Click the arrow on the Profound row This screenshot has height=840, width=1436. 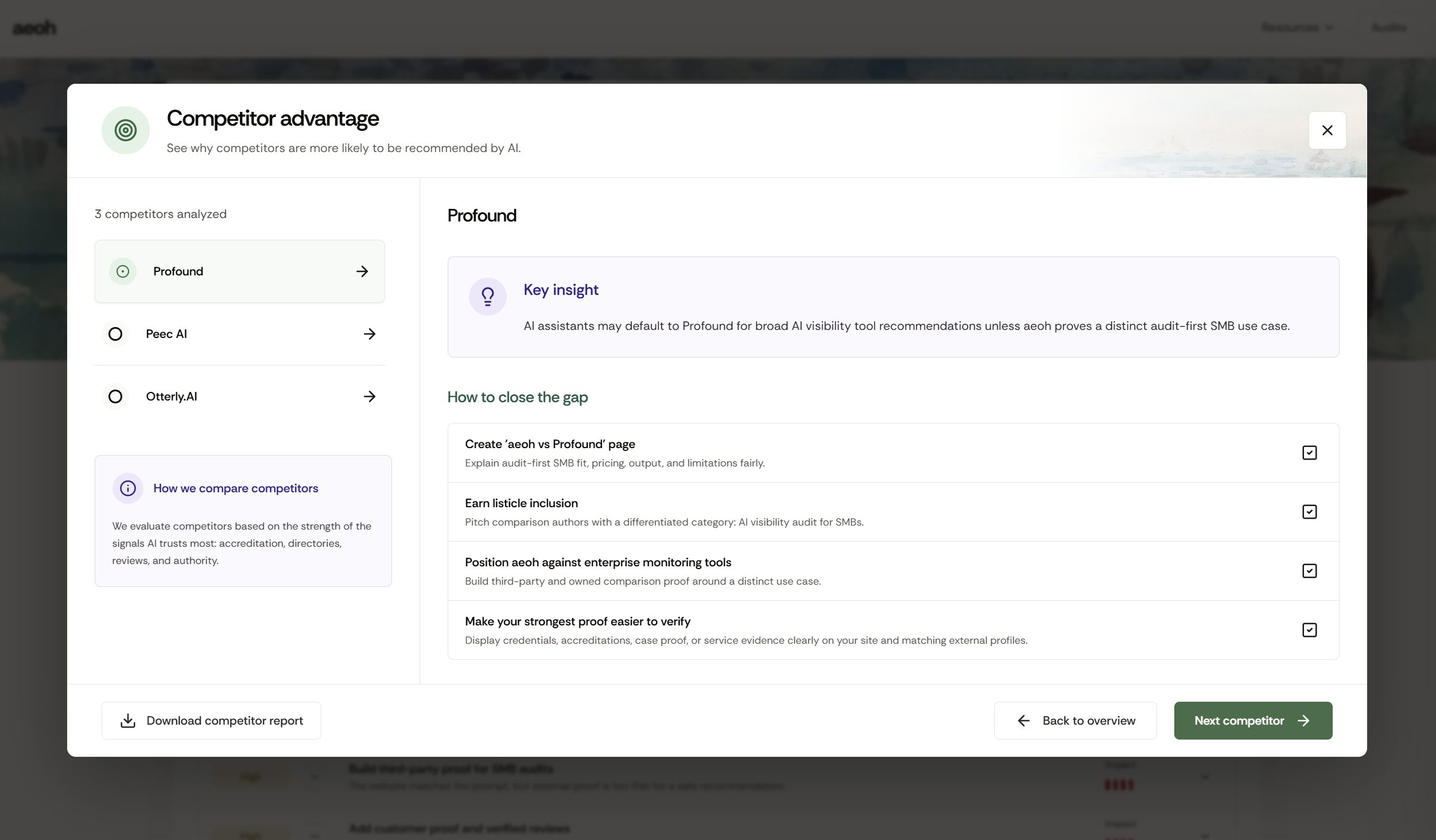(x=362, y=271)
